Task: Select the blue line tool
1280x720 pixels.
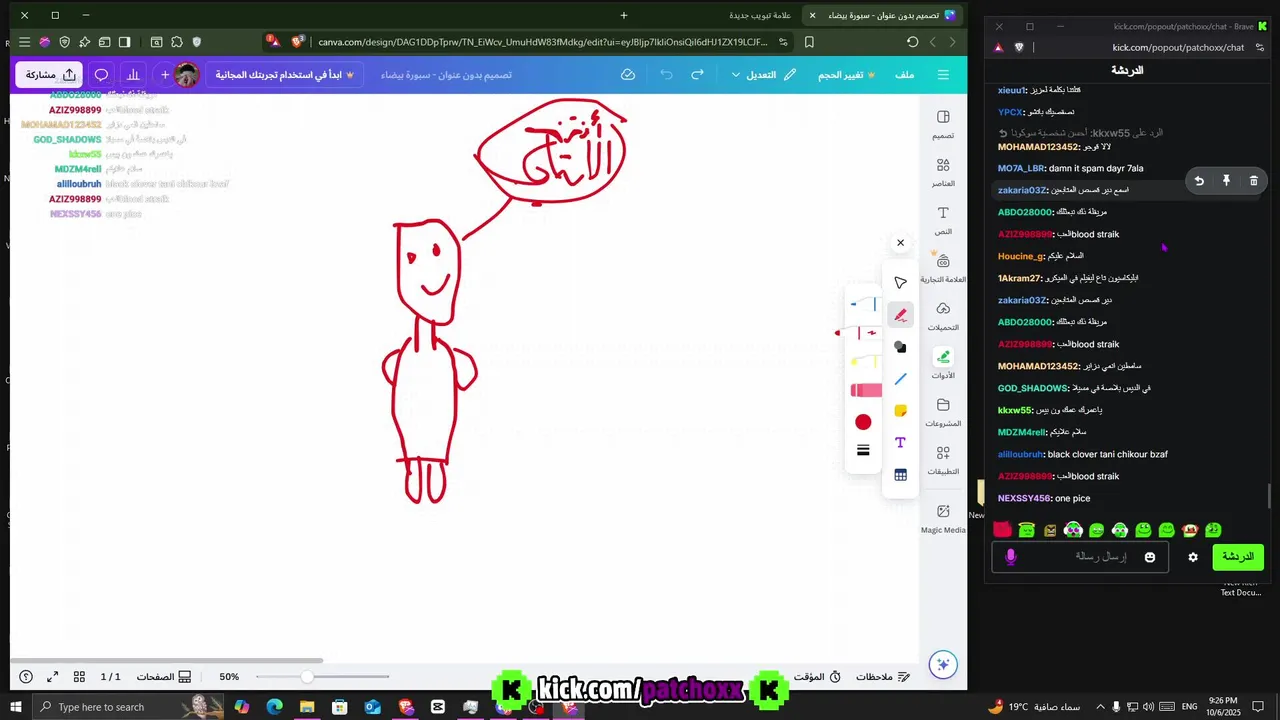Action: point(900,379)
